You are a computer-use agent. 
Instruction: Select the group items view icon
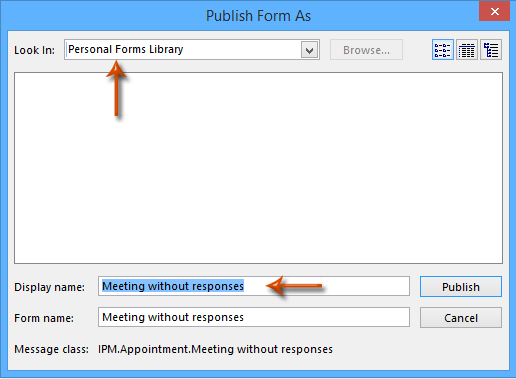click(x=491, y=50)
